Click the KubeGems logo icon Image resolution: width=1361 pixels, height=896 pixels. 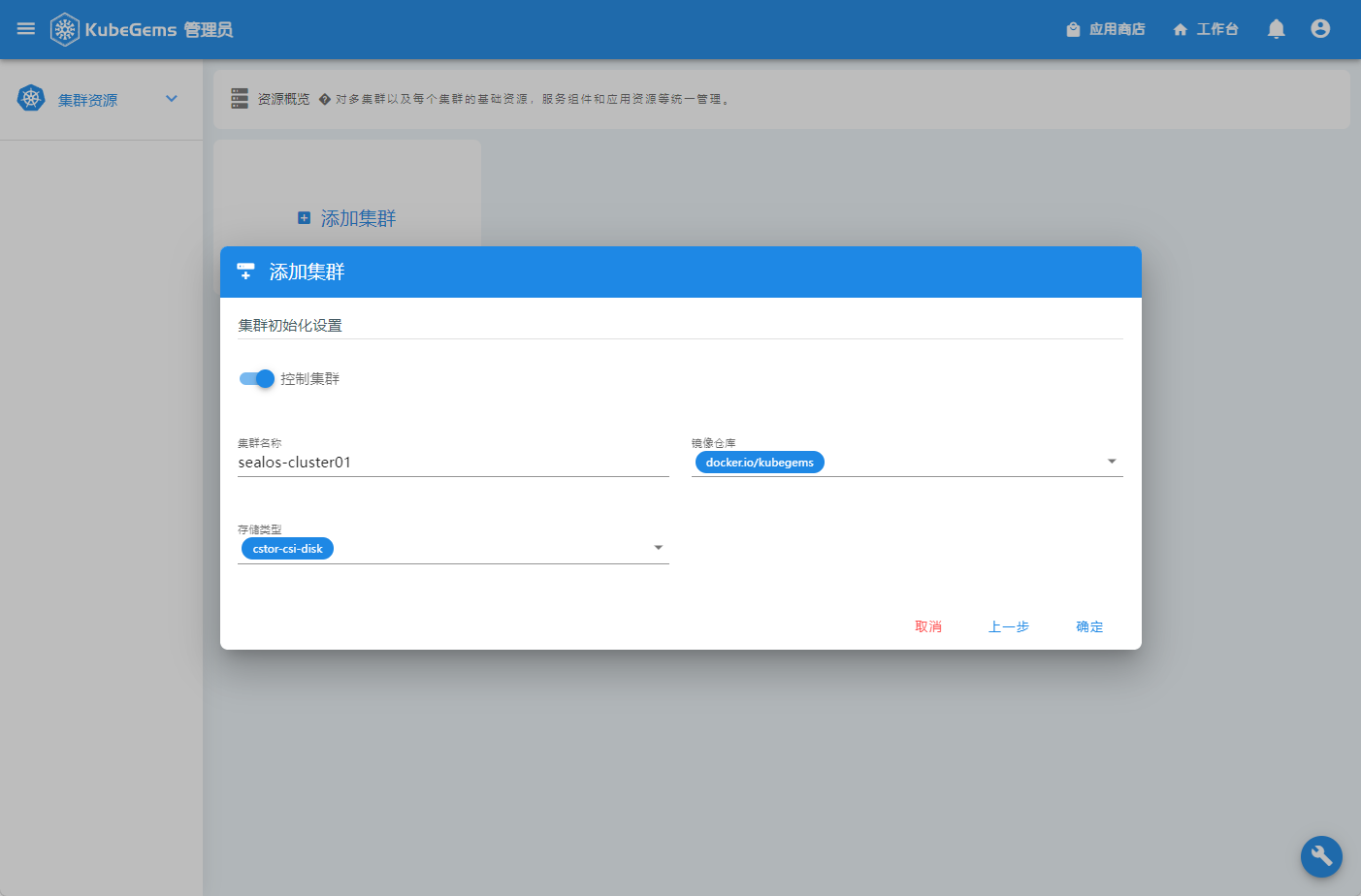point(65,29)
